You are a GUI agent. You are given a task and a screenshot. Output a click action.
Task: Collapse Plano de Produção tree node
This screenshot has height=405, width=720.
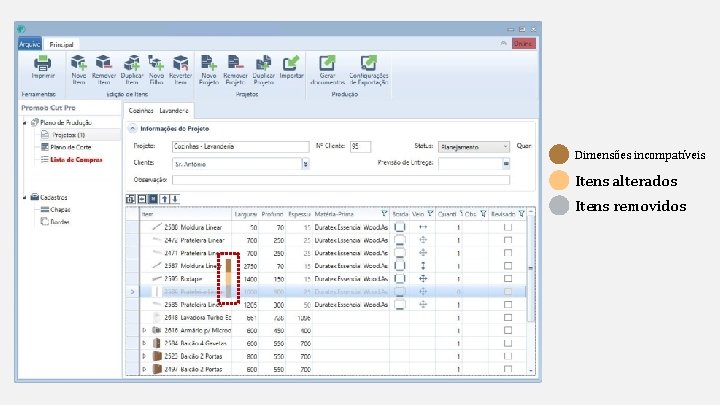[x=25, y=123]
